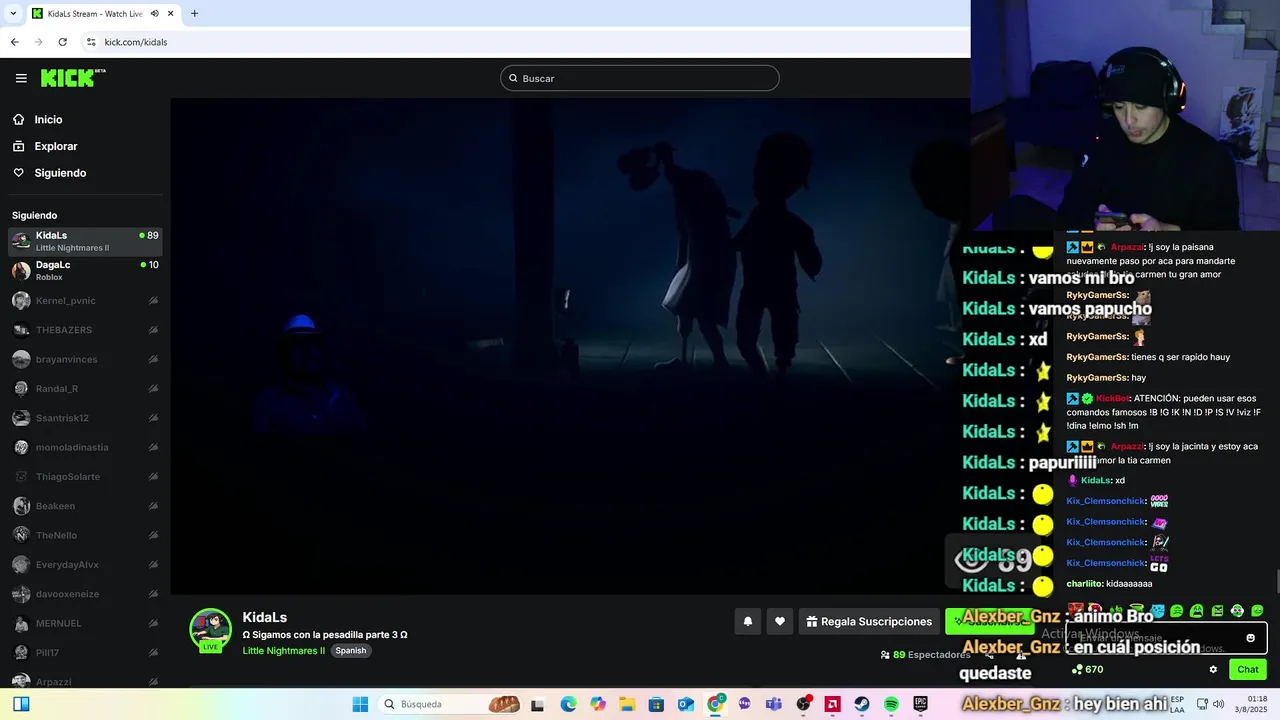The image size is (1280, 720).
Task: Open Windows Start menu
Action: [360, 704]
